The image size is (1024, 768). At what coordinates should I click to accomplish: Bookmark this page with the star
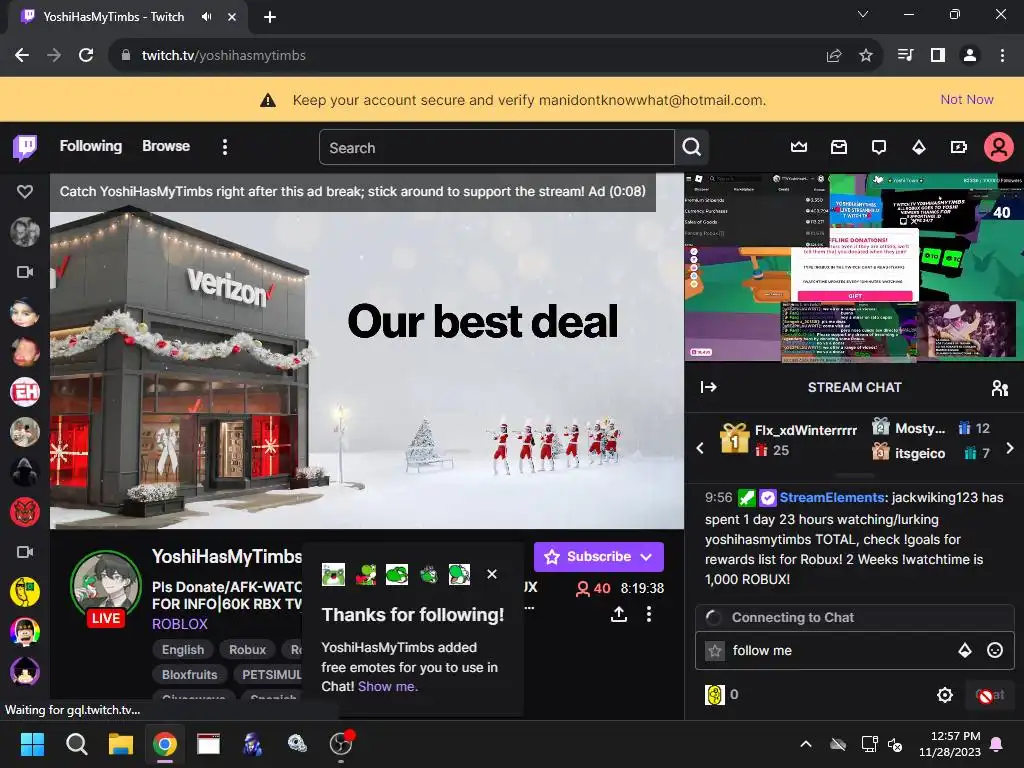click(866, 56)
